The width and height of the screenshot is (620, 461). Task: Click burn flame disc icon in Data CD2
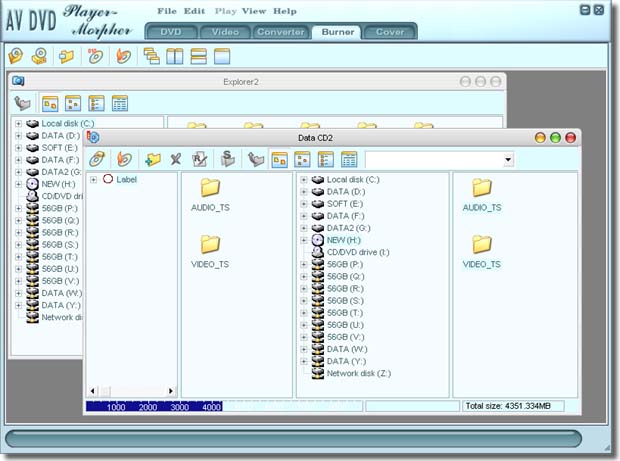click(x=124, y=159)
